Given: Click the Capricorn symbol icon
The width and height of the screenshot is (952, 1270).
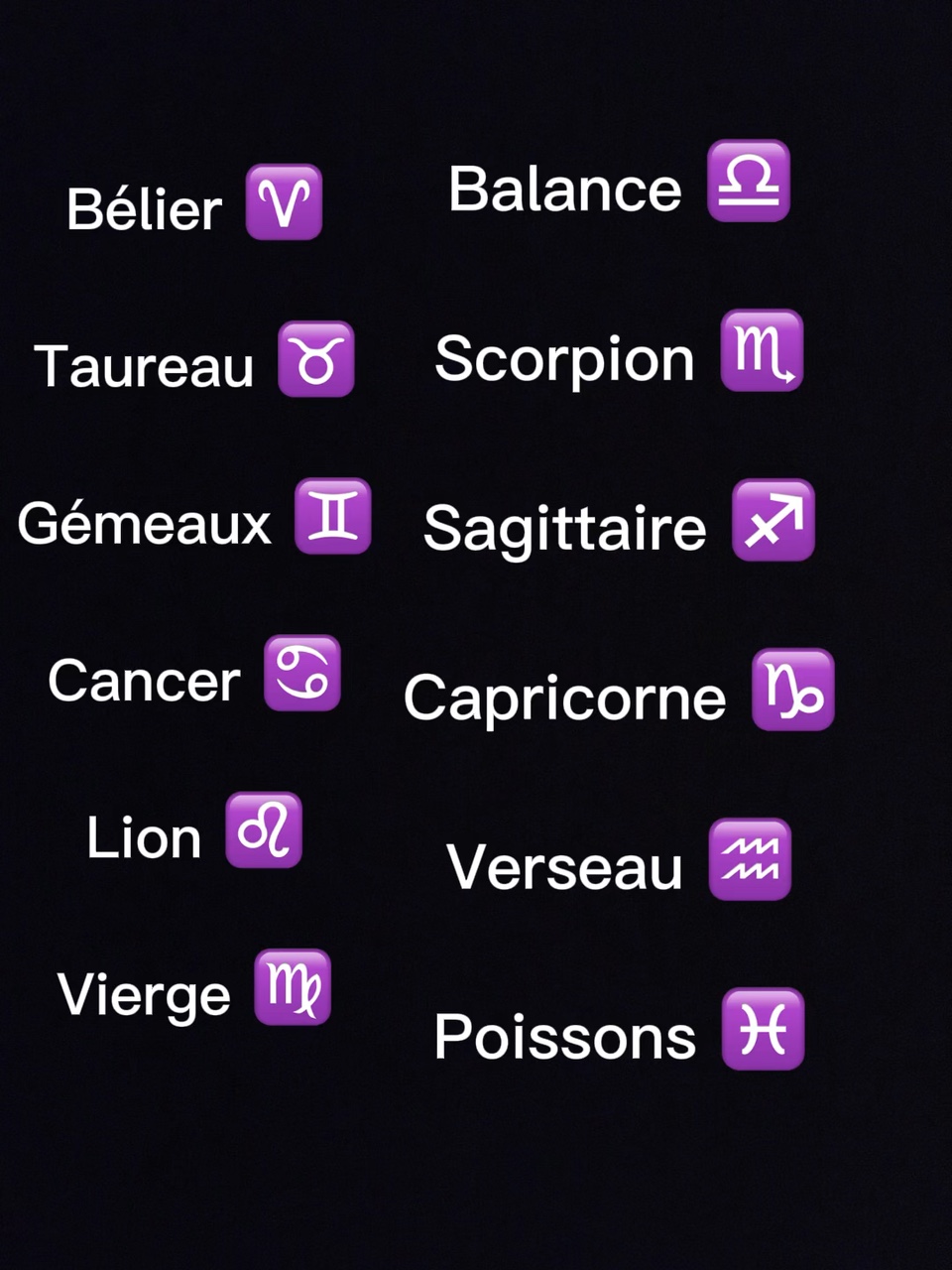Looking at the screenshot, I should 793,691.
